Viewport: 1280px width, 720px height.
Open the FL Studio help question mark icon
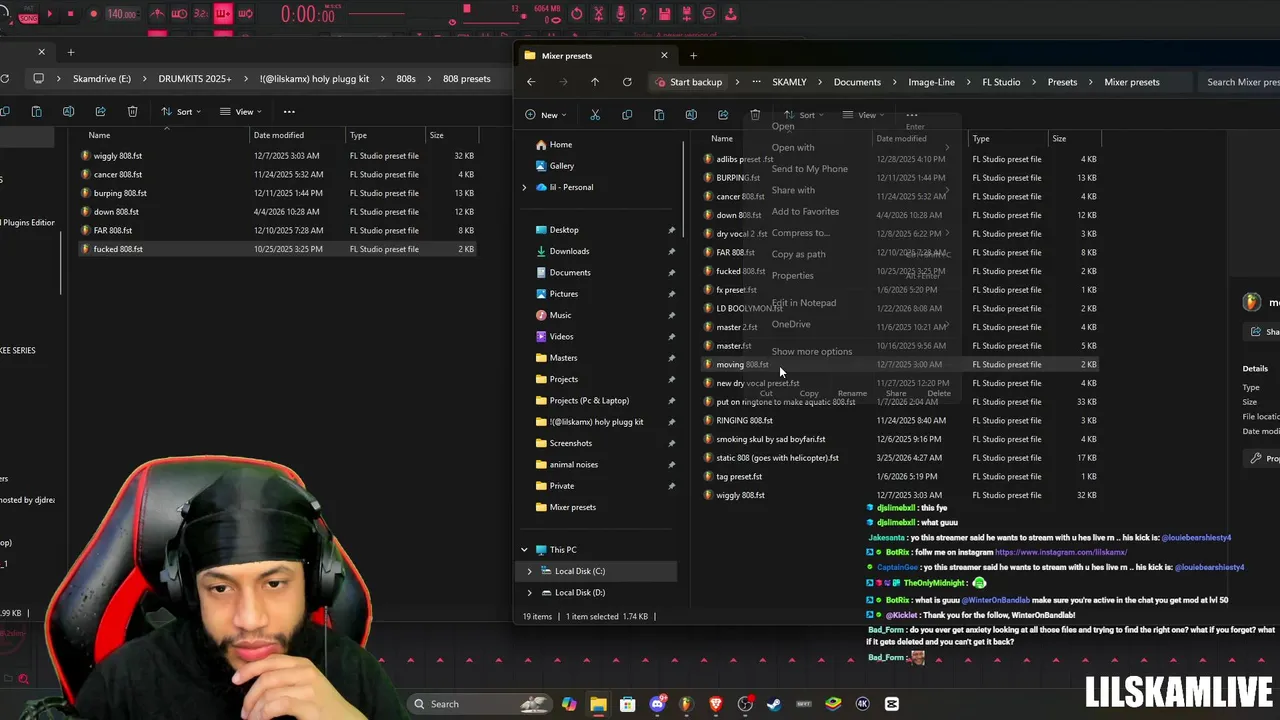(643, 14)
